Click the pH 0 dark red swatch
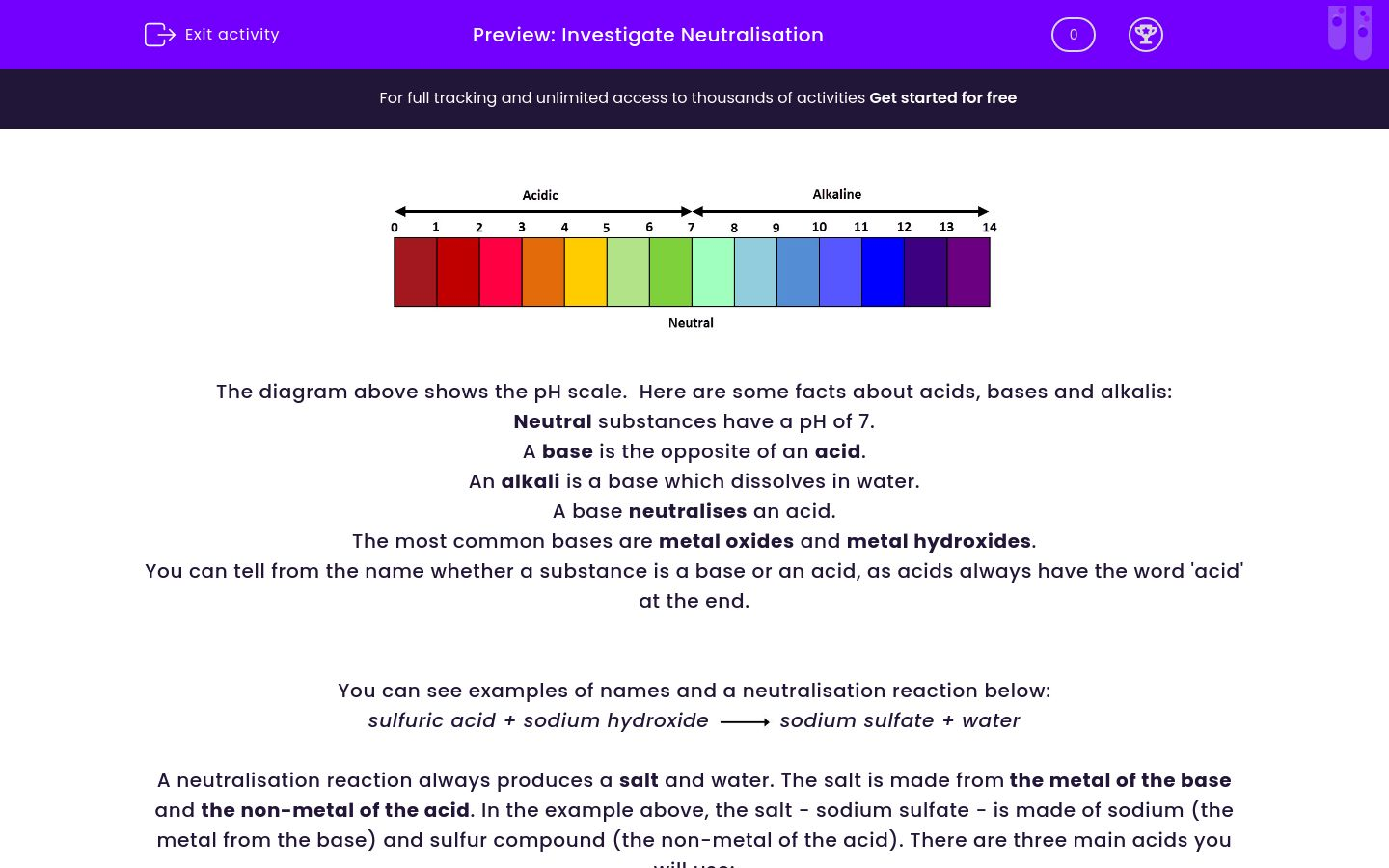 click(x=415, y=271)
